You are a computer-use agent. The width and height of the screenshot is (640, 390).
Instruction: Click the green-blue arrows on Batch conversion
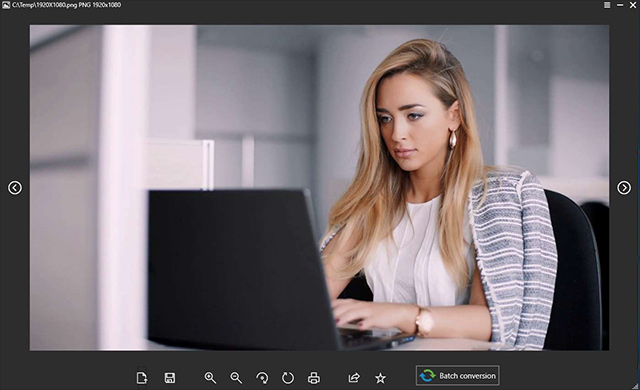point(427,375)
